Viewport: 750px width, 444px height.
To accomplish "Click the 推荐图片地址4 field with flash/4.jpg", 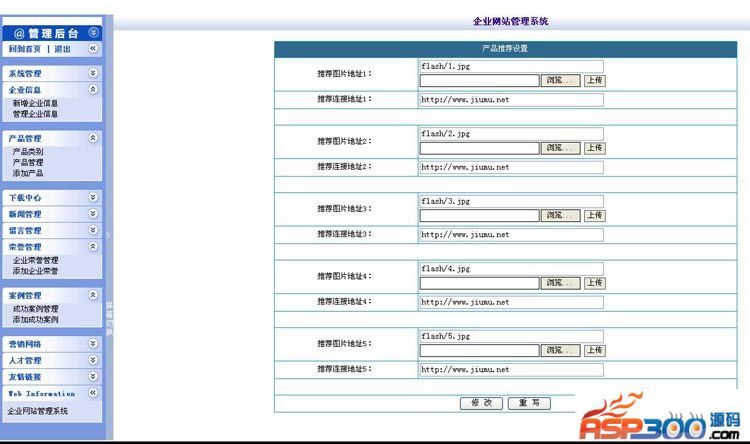I will 511,269.
